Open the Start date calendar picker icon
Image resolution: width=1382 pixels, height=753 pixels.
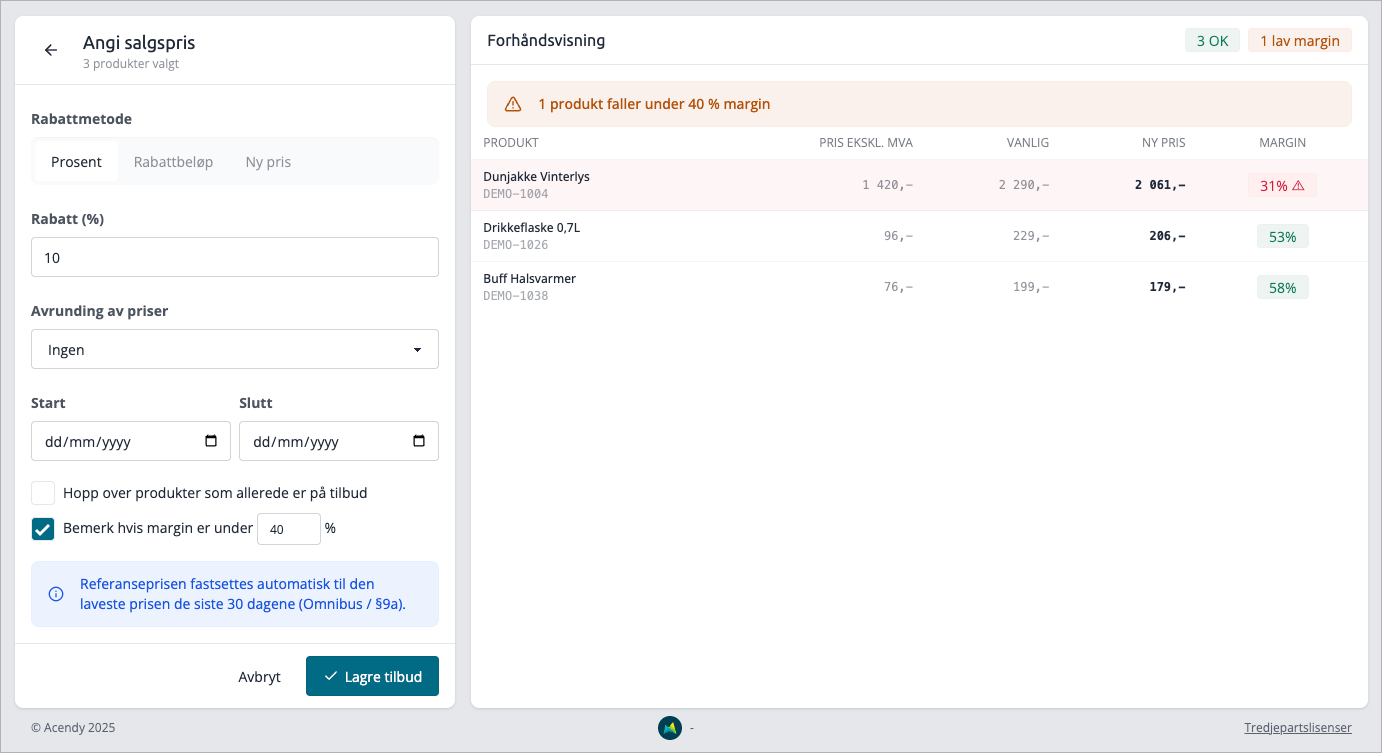pos(211,441)
